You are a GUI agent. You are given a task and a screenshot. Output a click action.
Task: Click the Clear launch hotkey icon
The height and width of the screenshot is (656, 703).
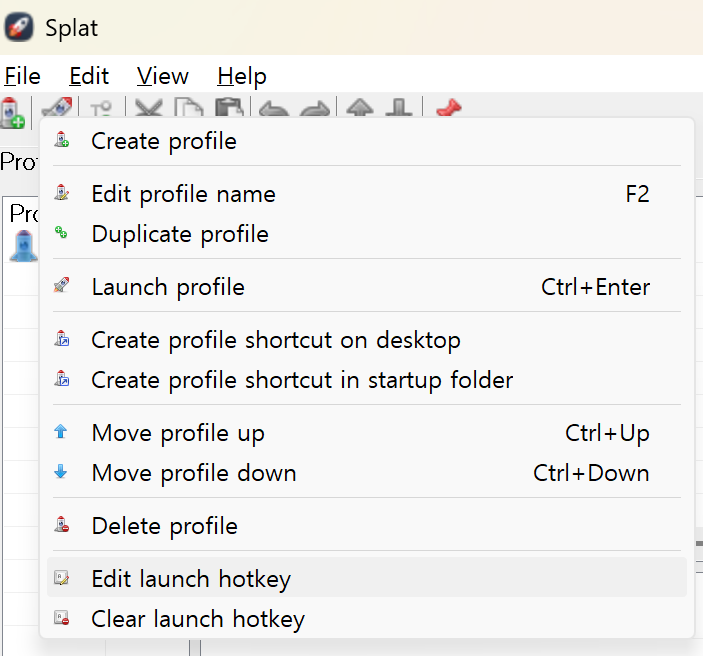61,617
